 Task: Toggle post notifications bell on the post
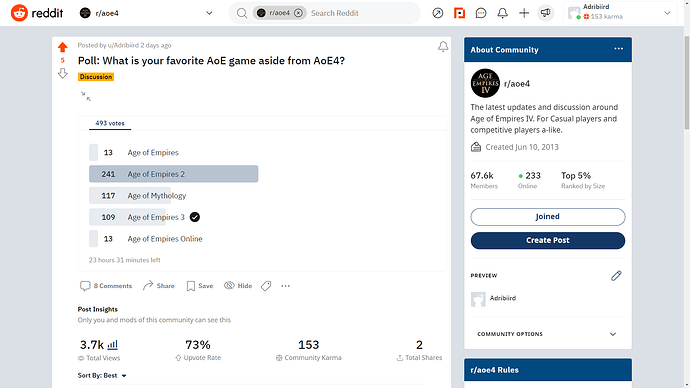(x=443, y=47)
